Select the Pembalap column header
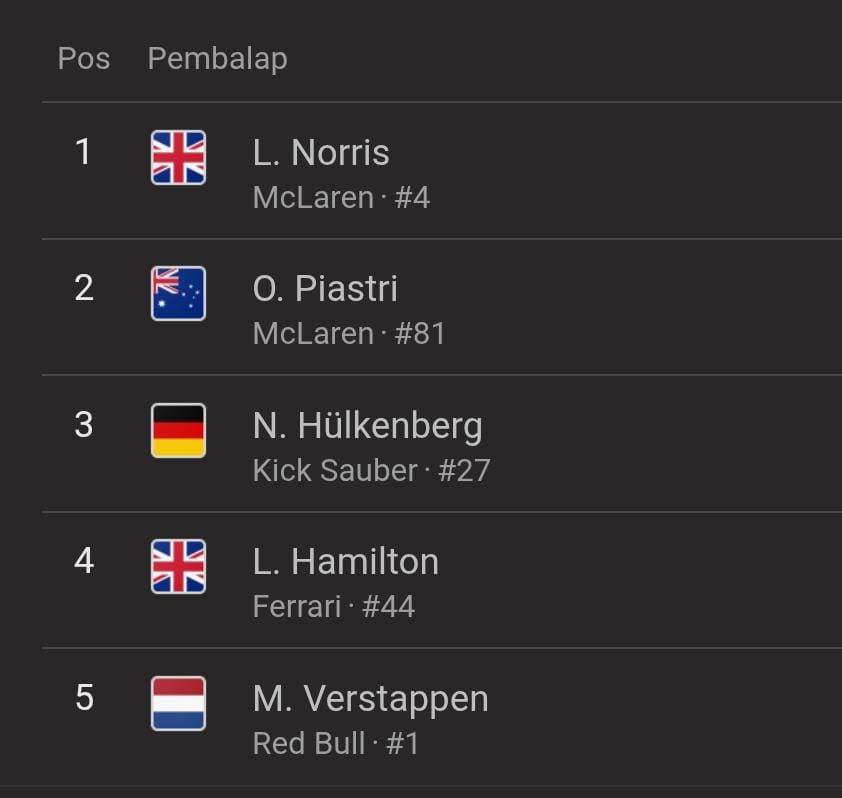The width and height of the screenshot is (842, 798). click(x=217, y=59)
